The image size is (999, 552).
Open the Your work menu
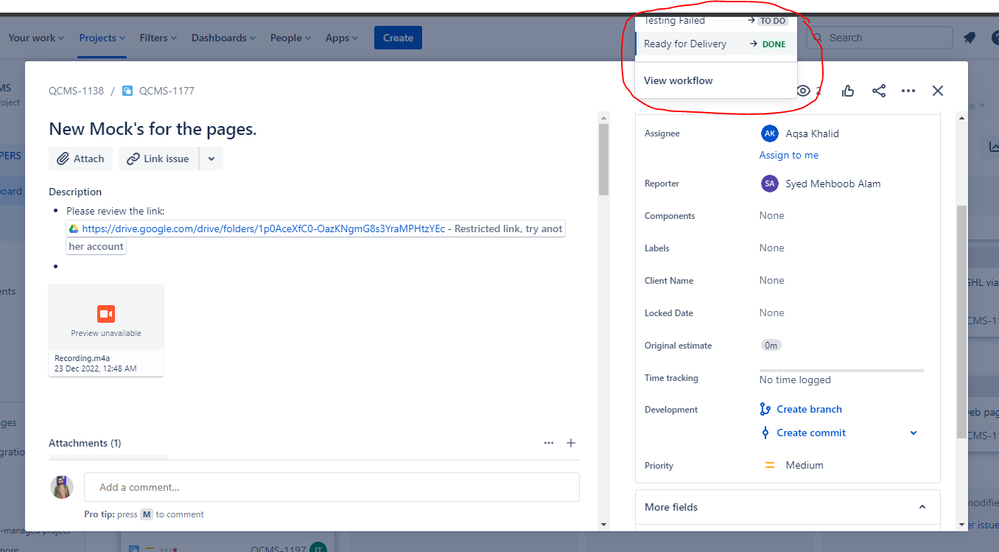pos(36,38)
